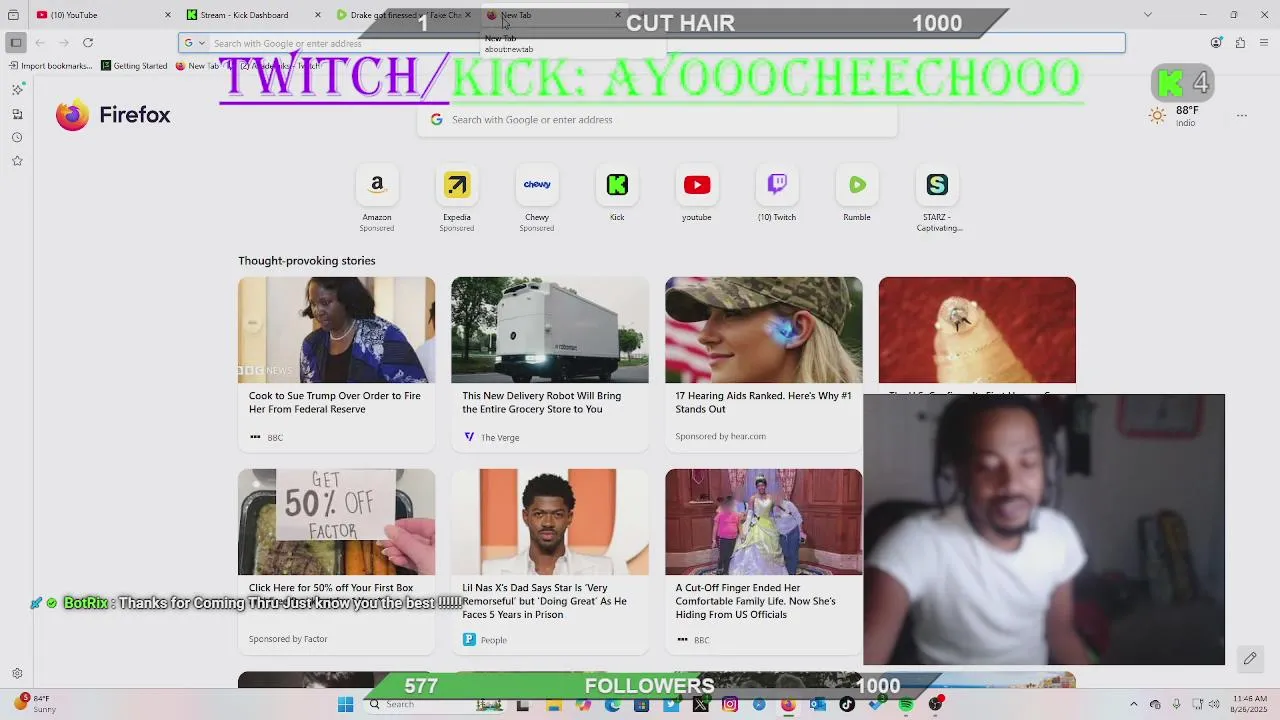The image size is (1280, 720).
Task: Open the New Tab bookmark in bookmarks bar
Action: pyautogui.click(x=197, y=66)
